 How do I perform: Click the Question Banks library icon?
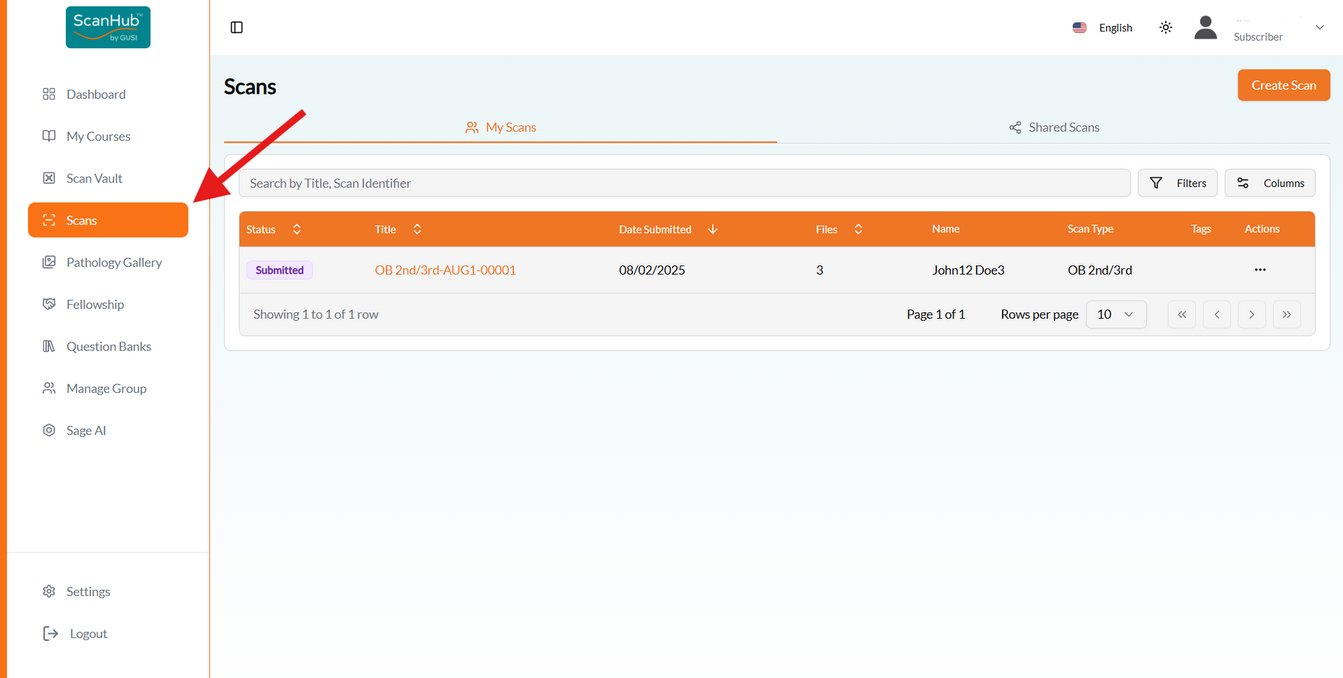coord(49,346)
